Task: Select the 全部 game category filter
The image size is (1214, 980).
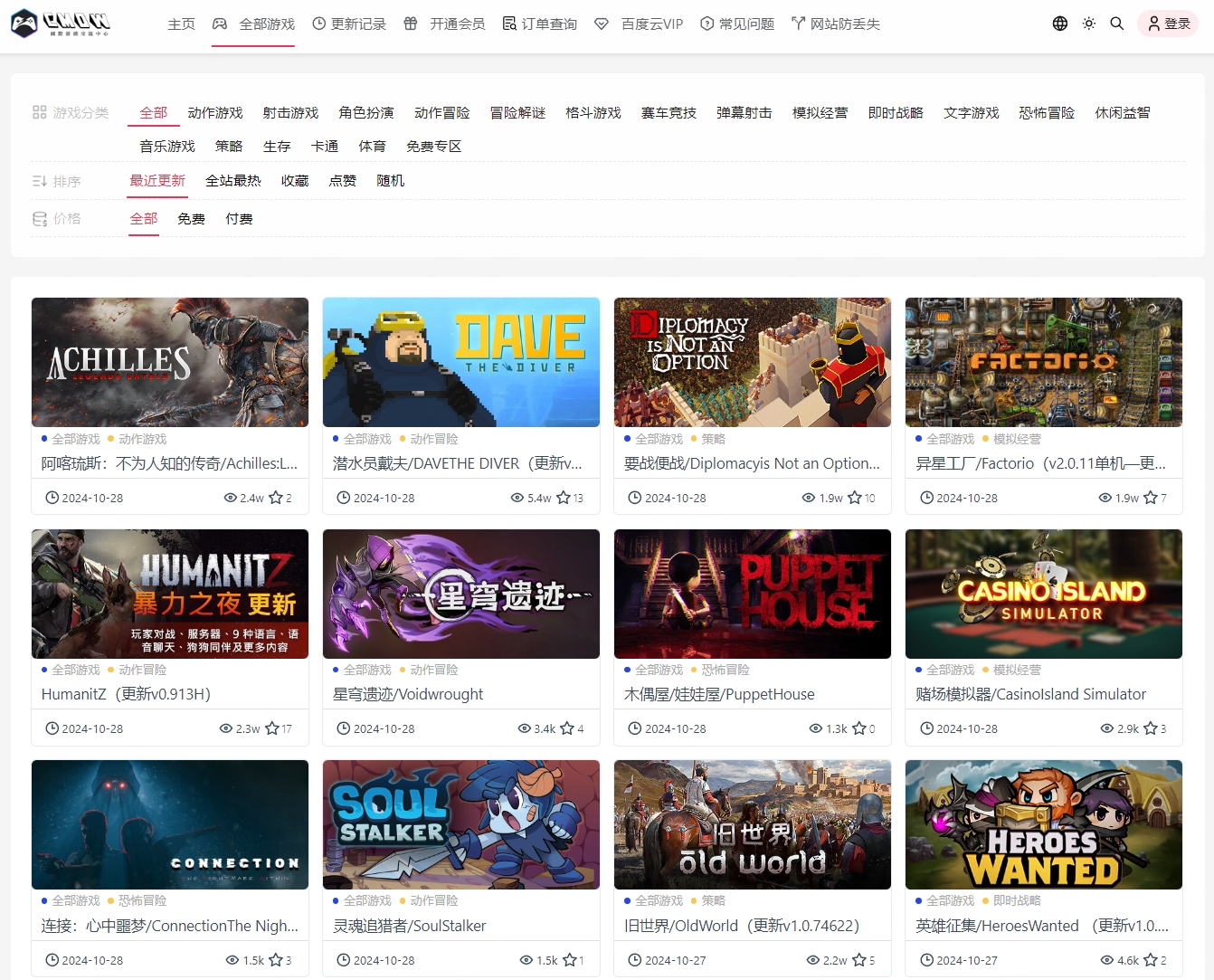Action: coord(154,112)
